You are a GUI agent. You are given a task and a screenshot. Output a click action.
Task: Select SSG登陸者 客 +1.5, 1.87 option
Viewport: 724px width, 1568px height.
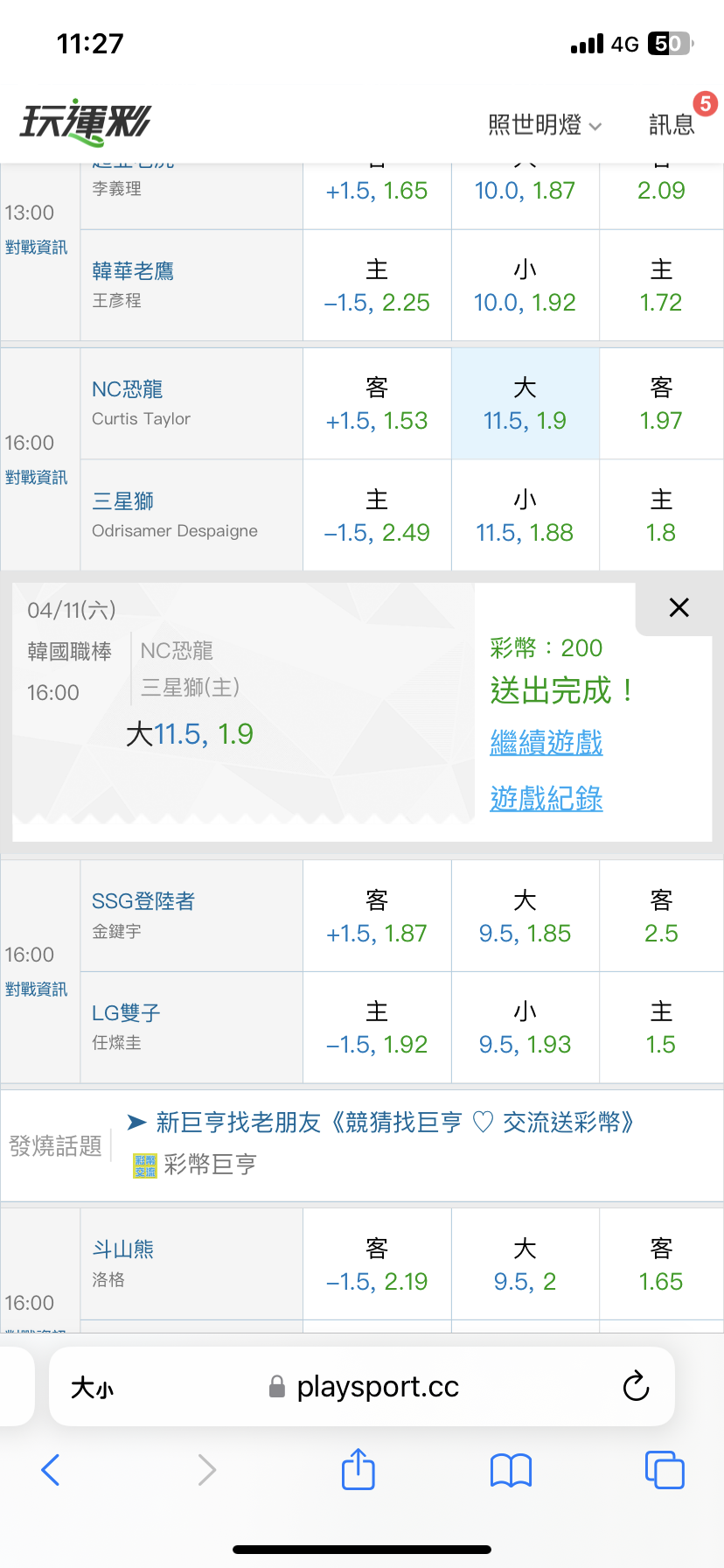point(377,916)
